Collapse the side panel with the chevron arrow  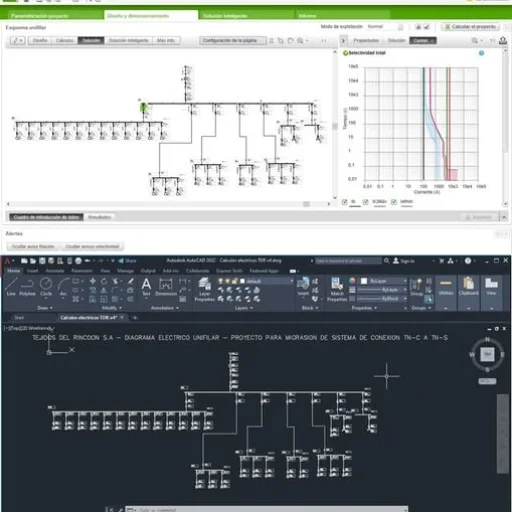coord(343,41)
